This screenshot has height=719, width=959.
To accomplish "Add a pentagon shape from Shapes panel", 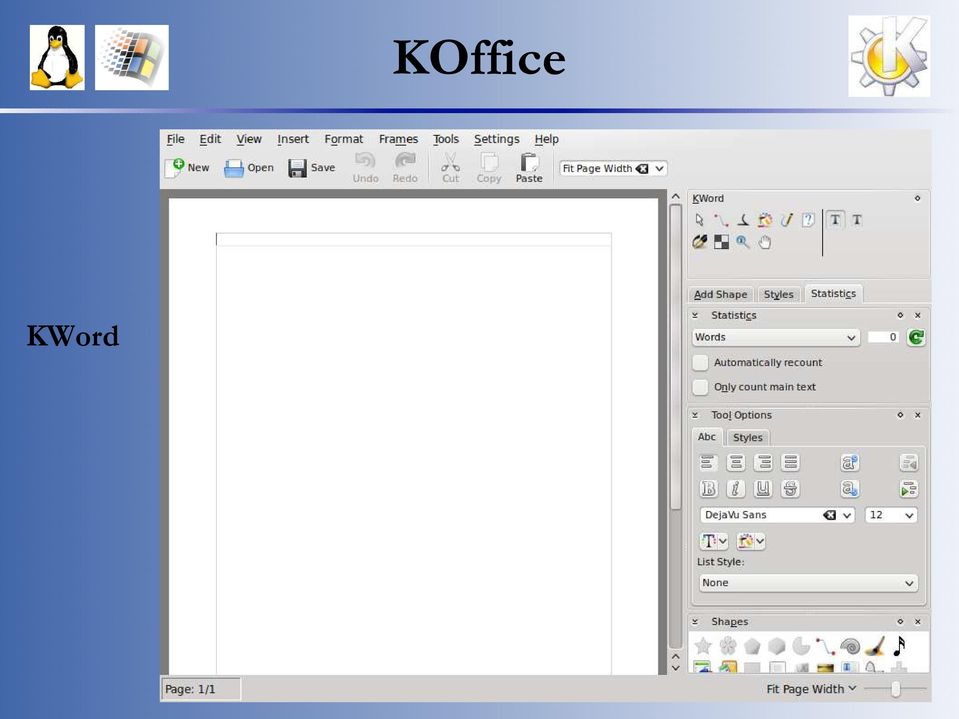I will [x=752, y=646].
